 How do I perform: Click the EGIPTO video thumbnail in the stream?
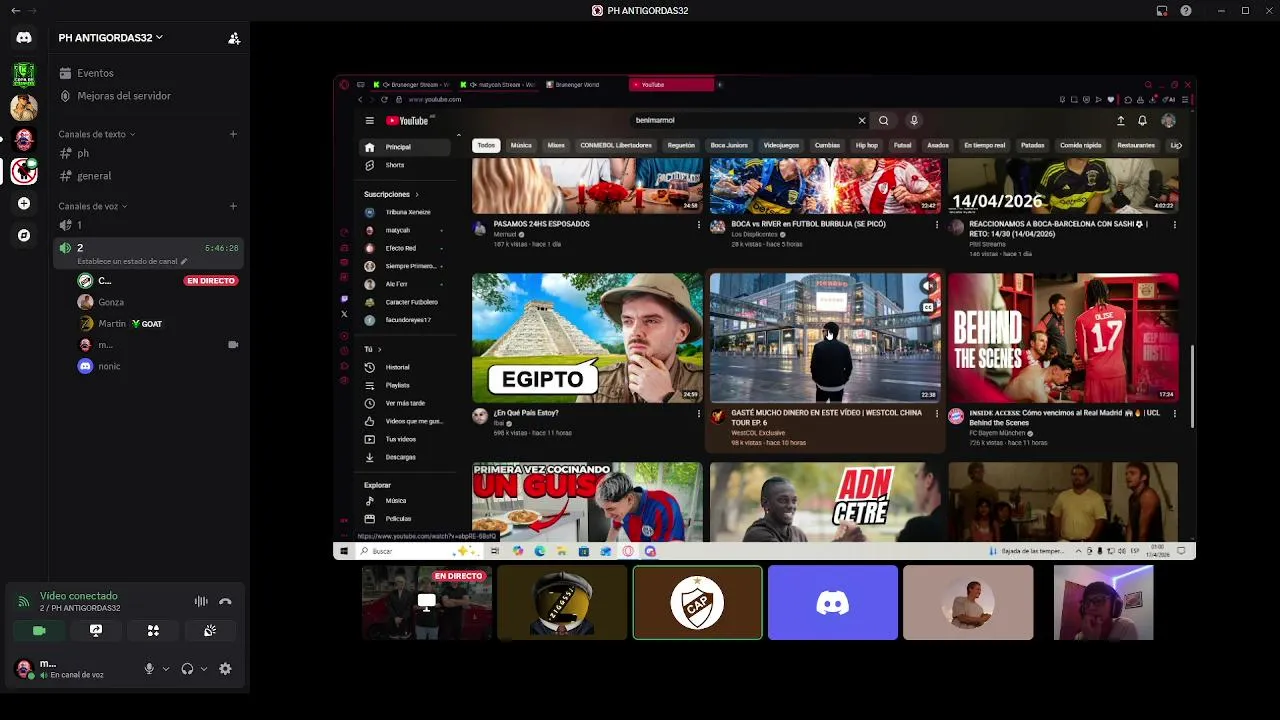coord(587,338)
